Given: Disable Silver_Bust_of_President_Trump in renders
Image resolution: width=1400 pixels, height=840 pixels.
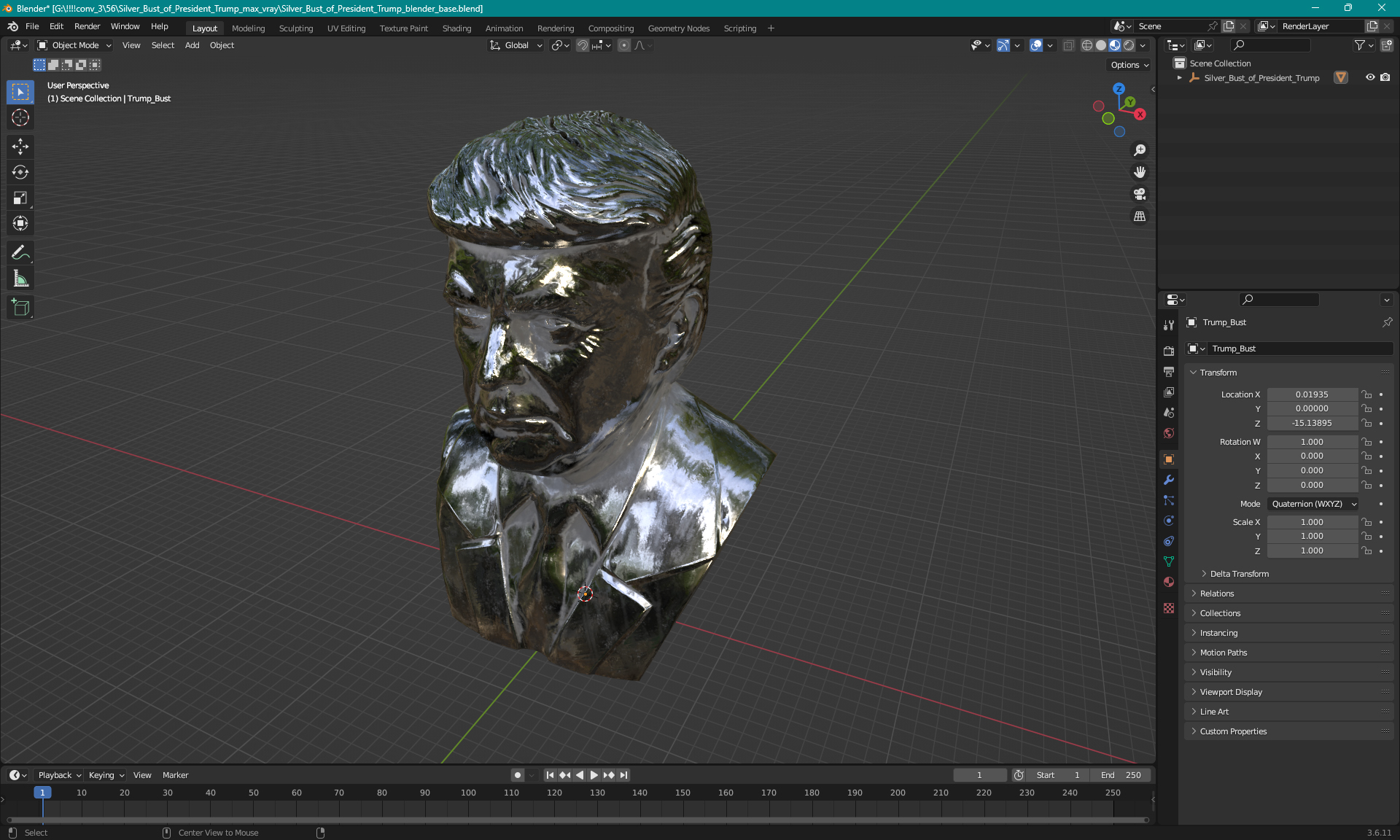Looking at the screenshot, I should pos(1385,77).
